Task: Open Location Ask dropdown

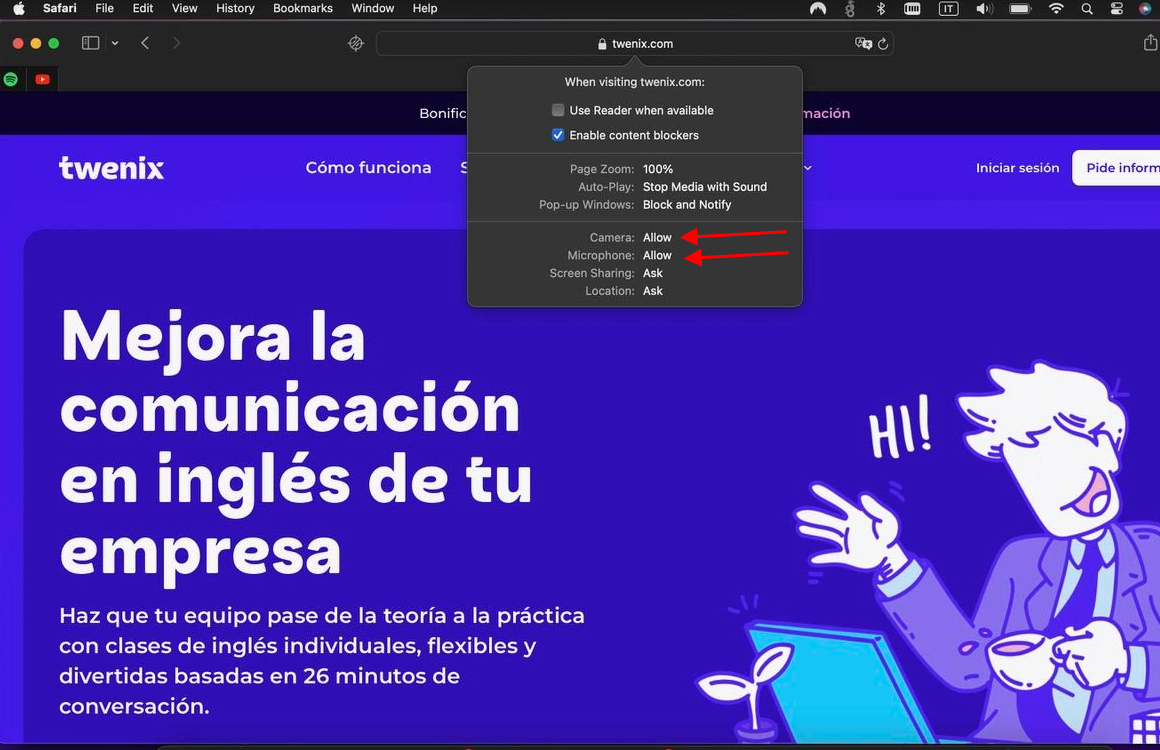Action: tap(652, 291)
